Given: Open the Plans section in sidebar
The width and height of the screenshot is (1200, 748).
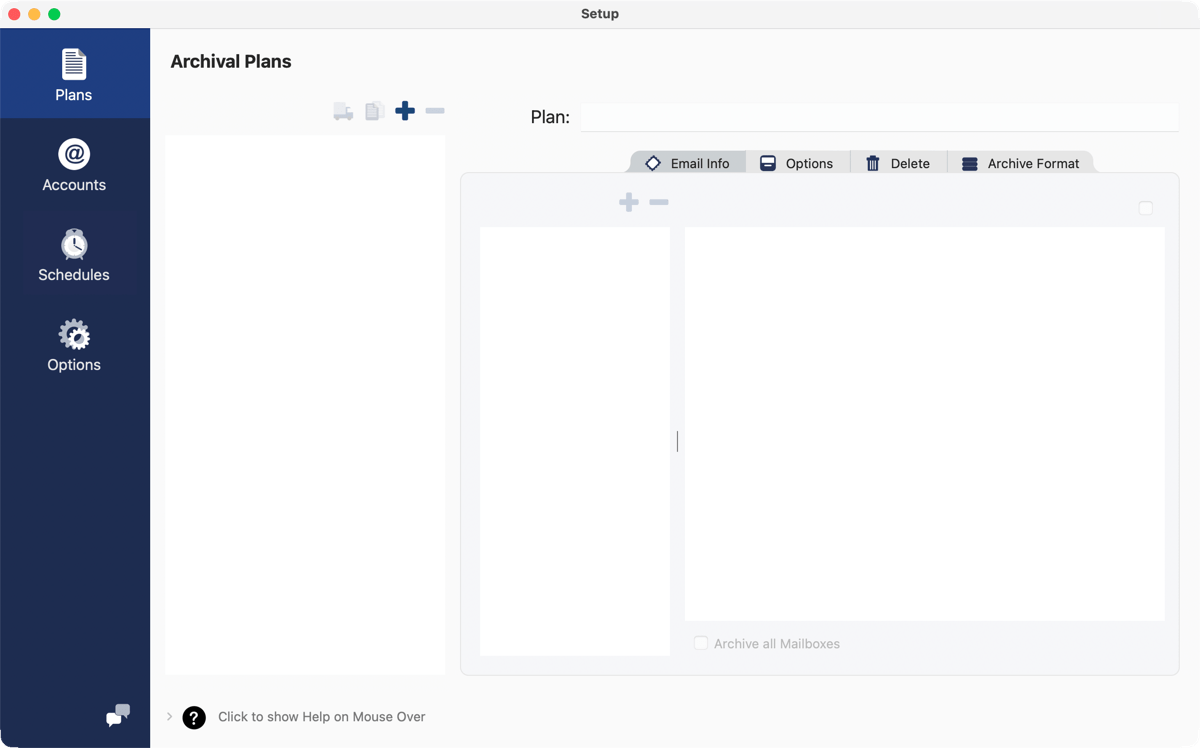Looking at the screenshot, I should pyautogui.click(x=73, y=73).
